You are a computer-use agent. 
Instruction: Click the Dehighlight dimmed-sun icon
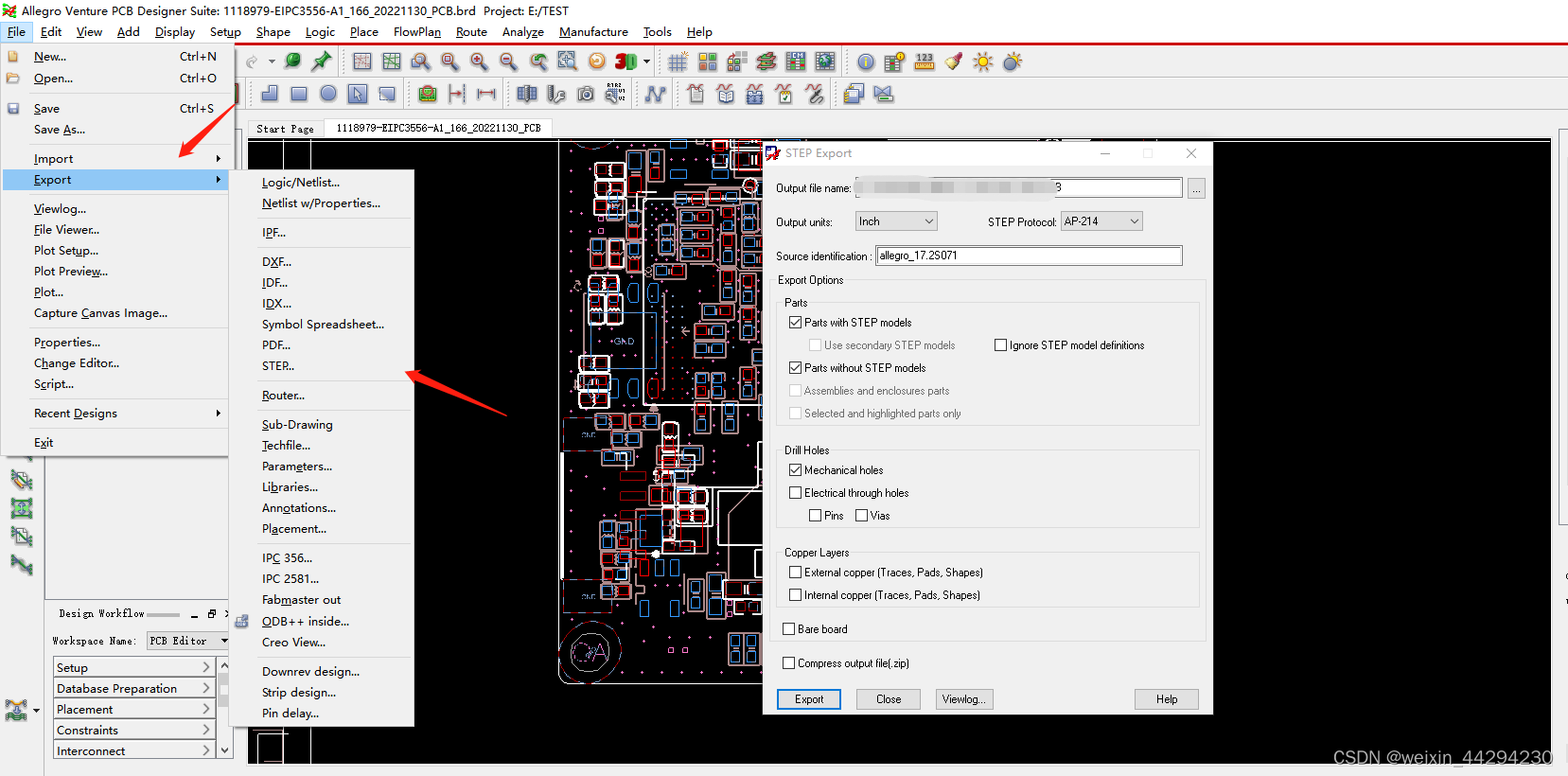click(x=1013, y=62)
